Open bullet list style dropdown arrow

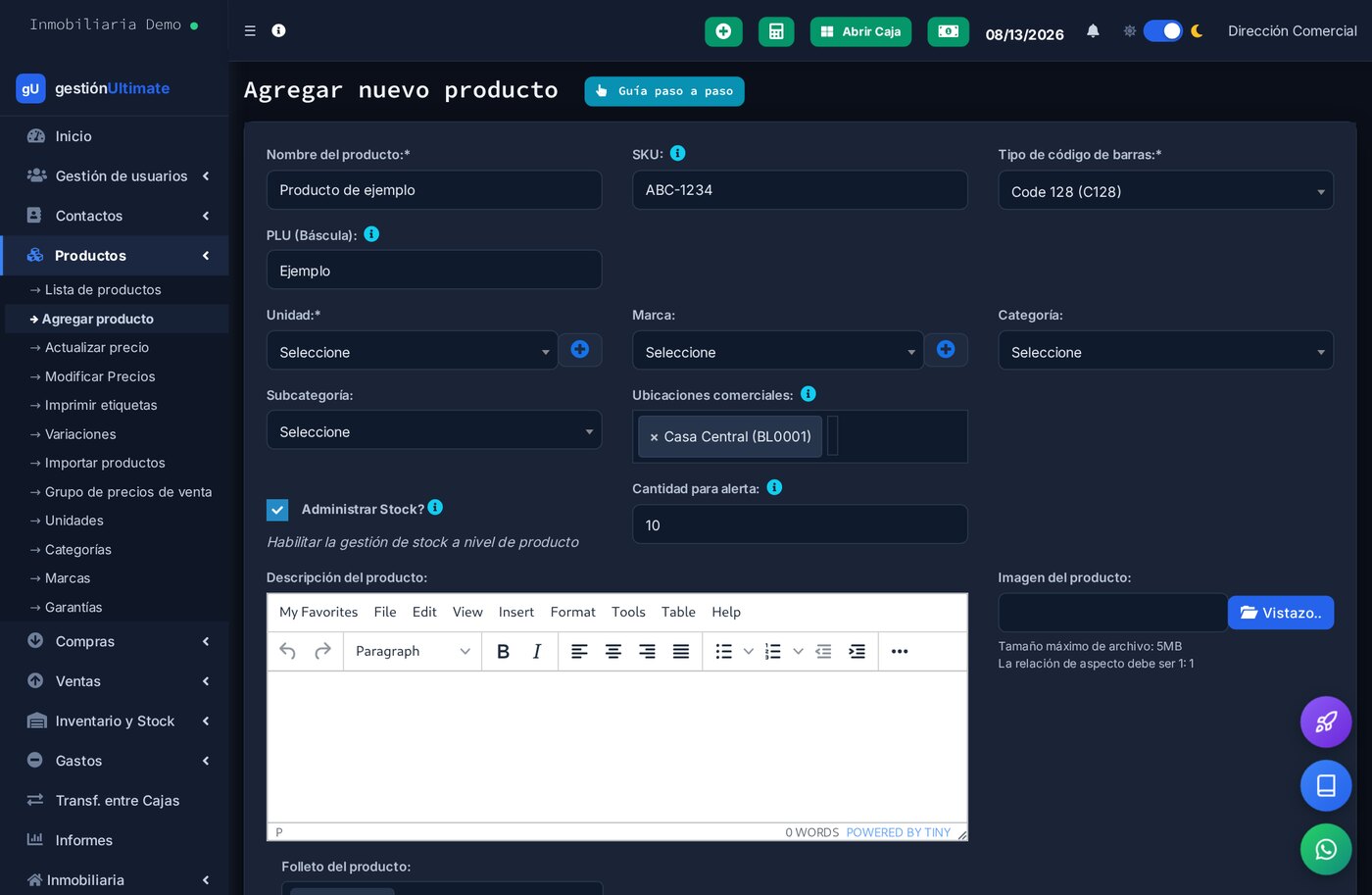point(749,651)
